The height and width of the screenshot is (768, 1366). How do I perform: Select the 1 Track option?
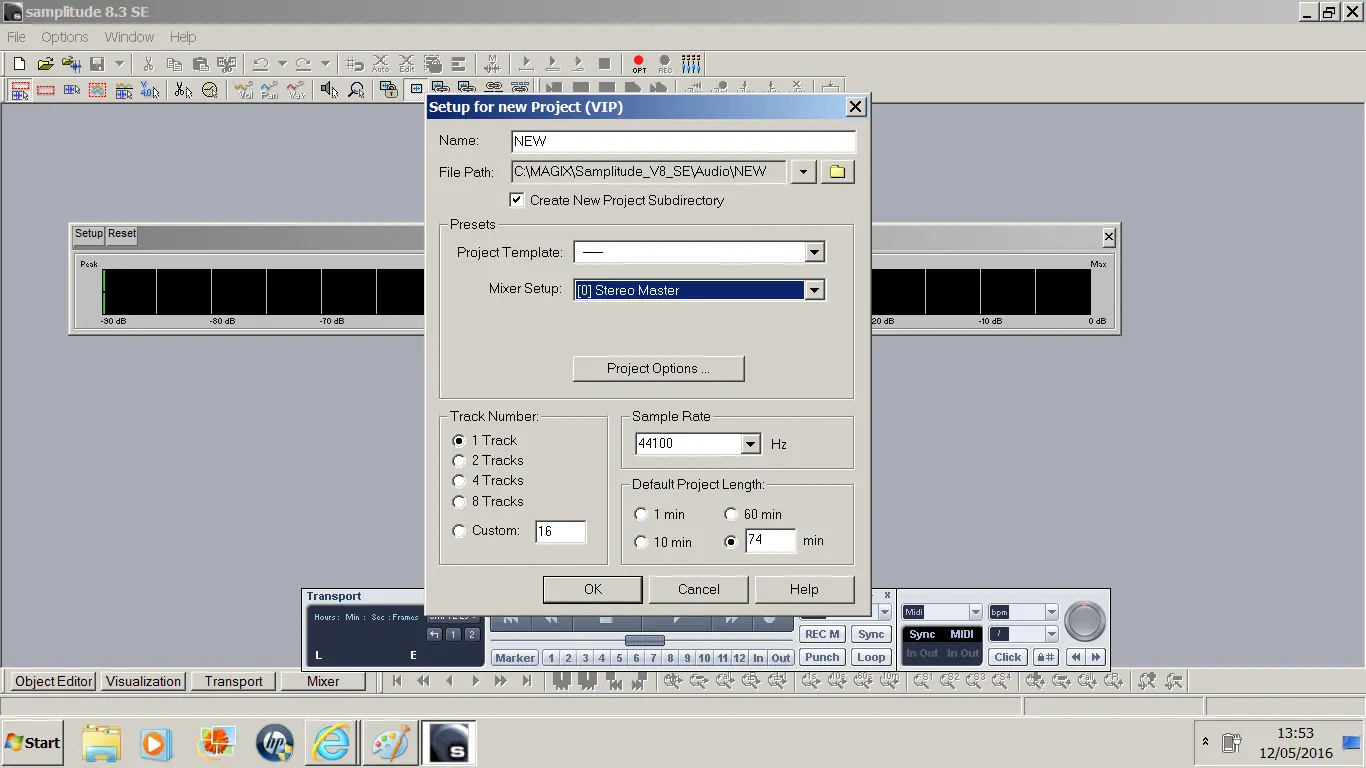coord(459,440)
